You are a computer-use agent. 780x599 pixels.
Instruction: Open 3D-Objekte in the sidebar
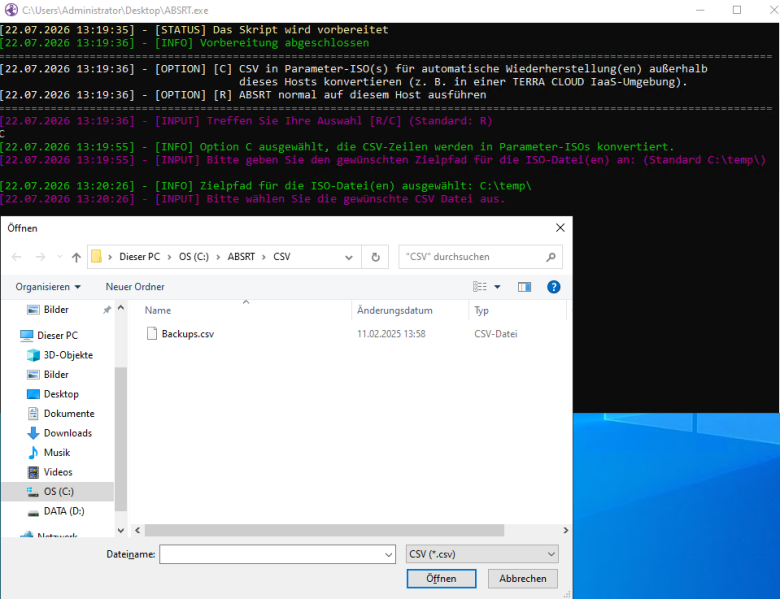(x=68, y=355)
